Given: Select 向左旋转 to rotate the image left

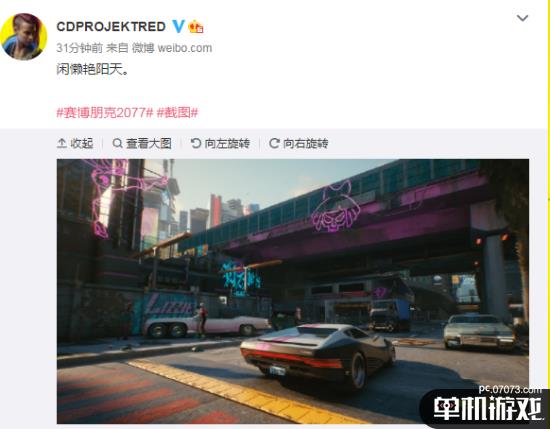Looking at the screenshot, I should pyautogui.click(x=227, y=143).
